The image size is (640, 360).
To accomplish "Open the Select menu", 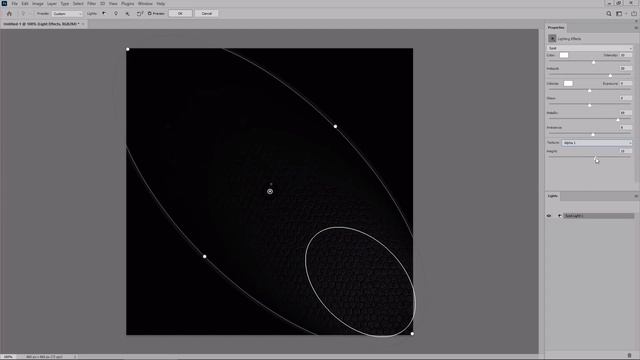I will point(78,4).
